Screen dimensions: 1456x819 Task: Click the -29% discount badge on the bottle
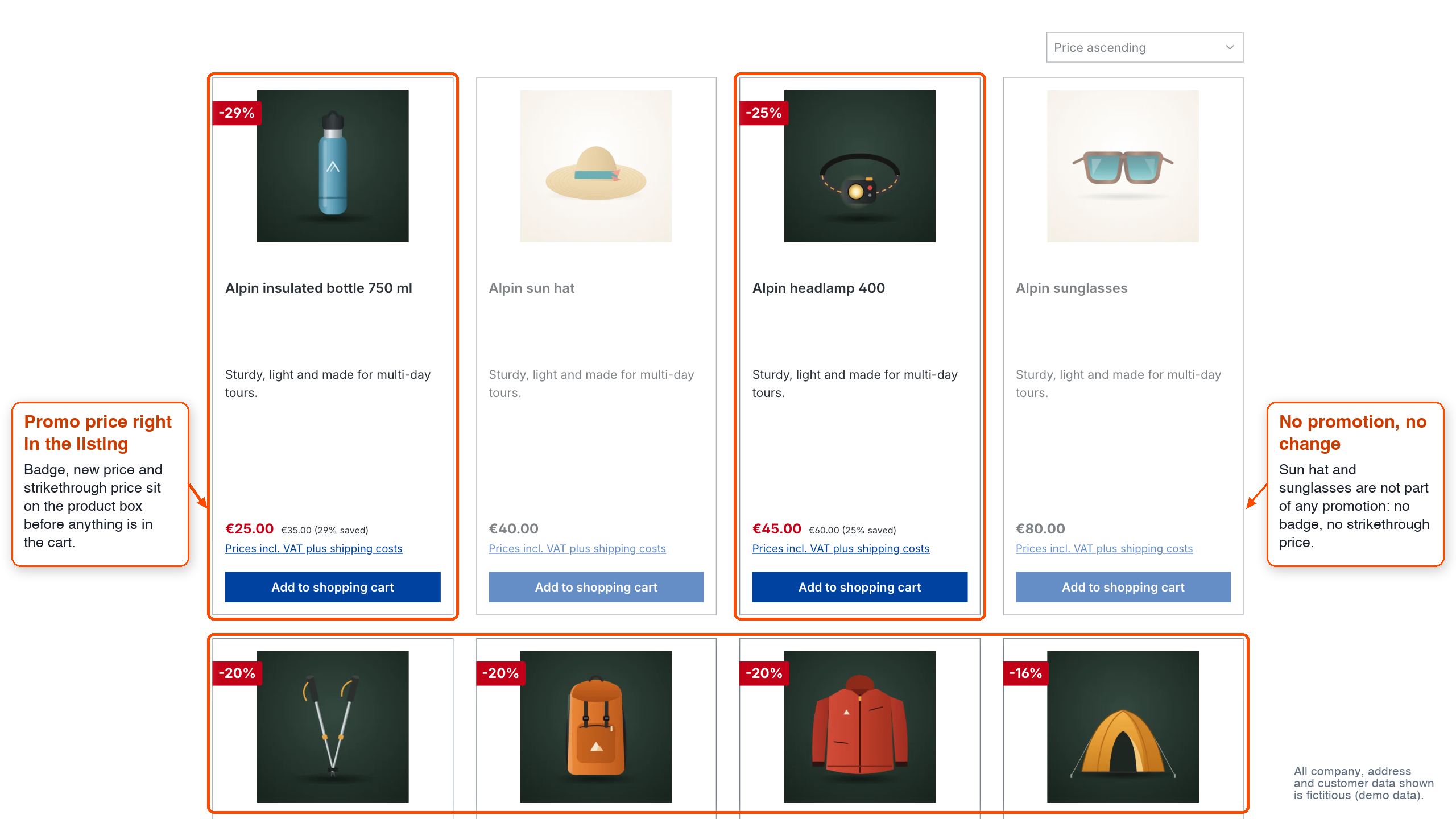237,113
